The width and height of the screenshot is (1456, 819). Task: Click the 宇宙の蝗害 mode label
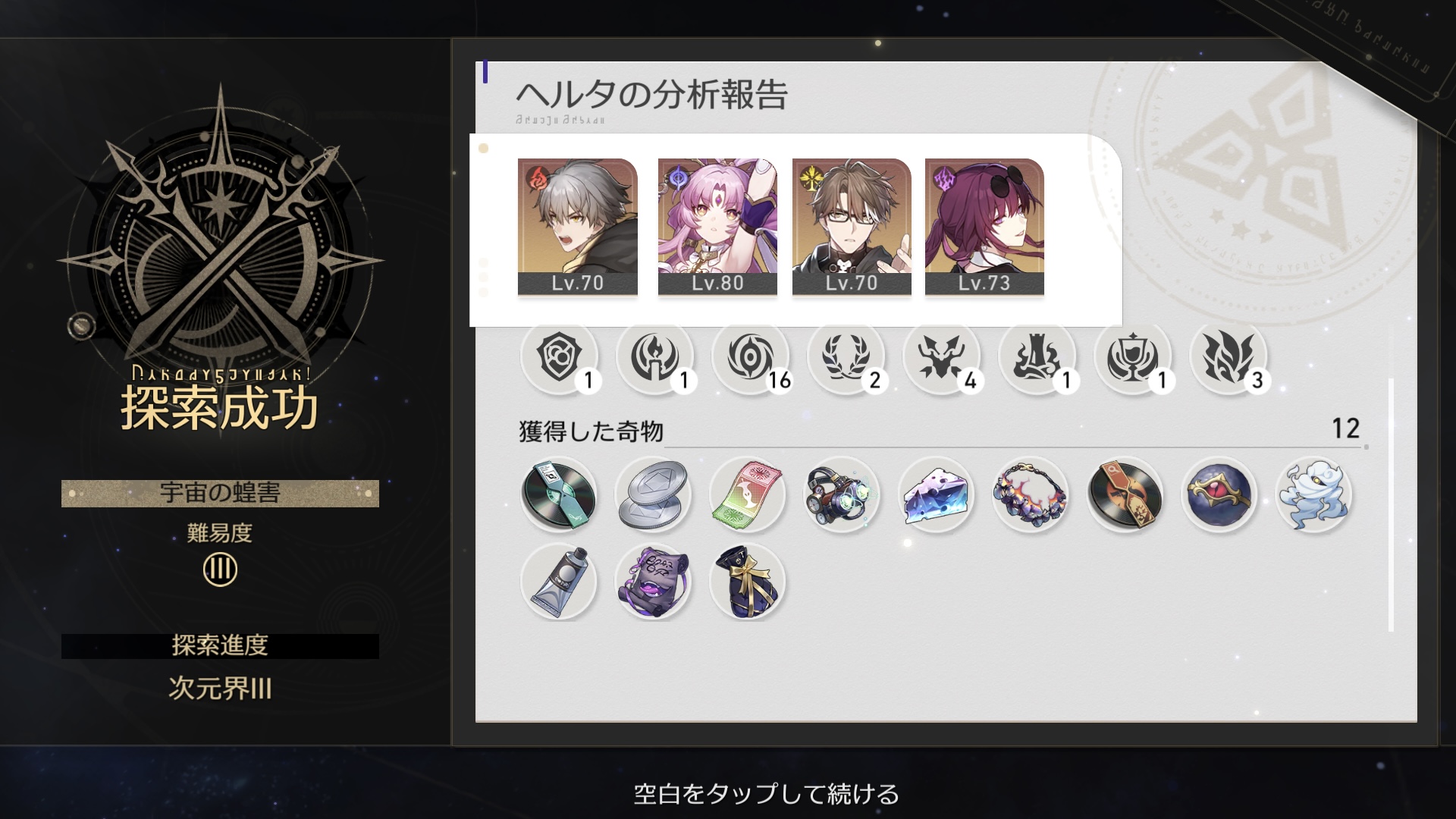[x=220, y=493]
